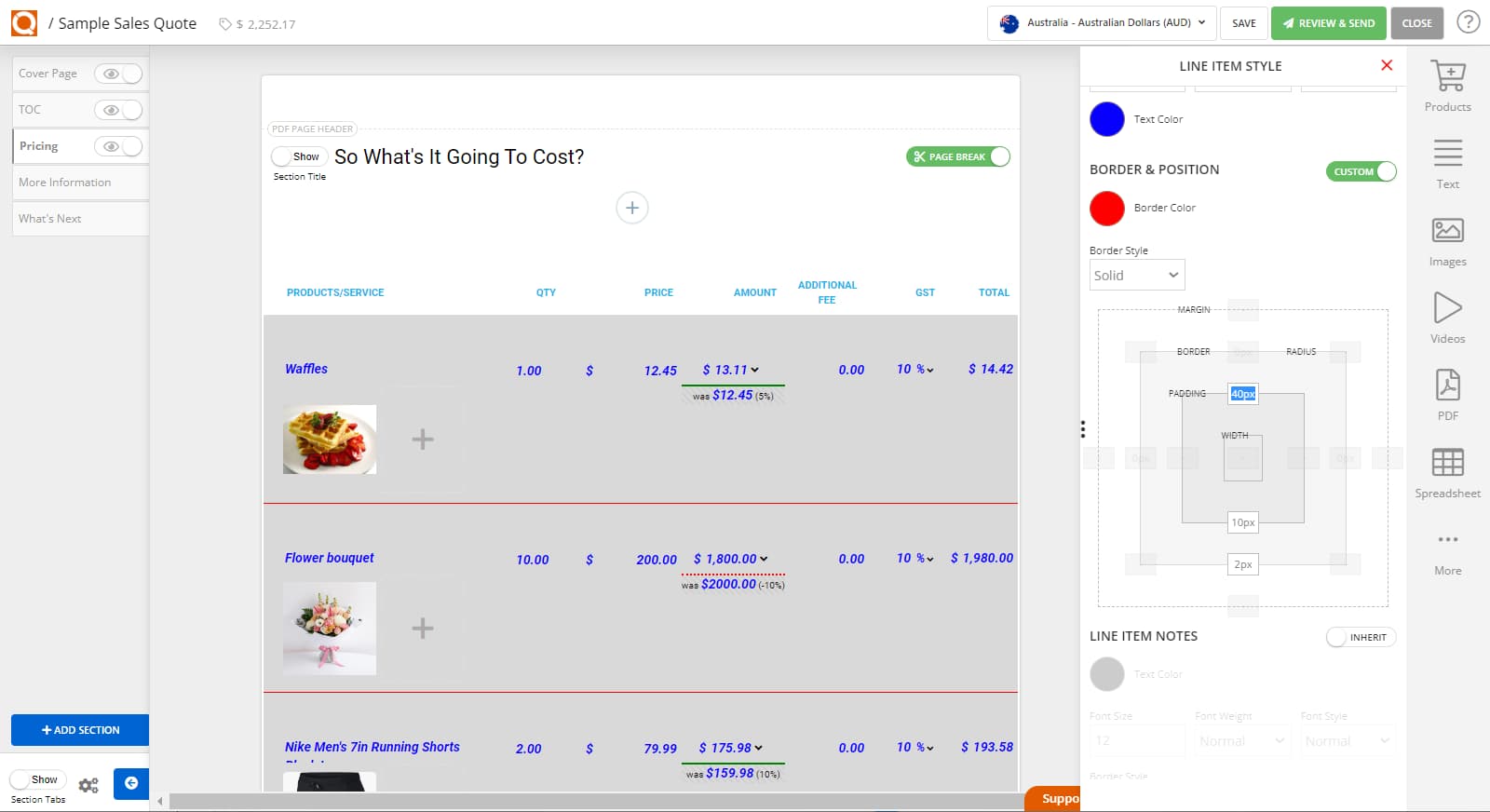This screenshot has height=812, width=1490.
Task: Click Review & Send
Action: (1329, 23)
